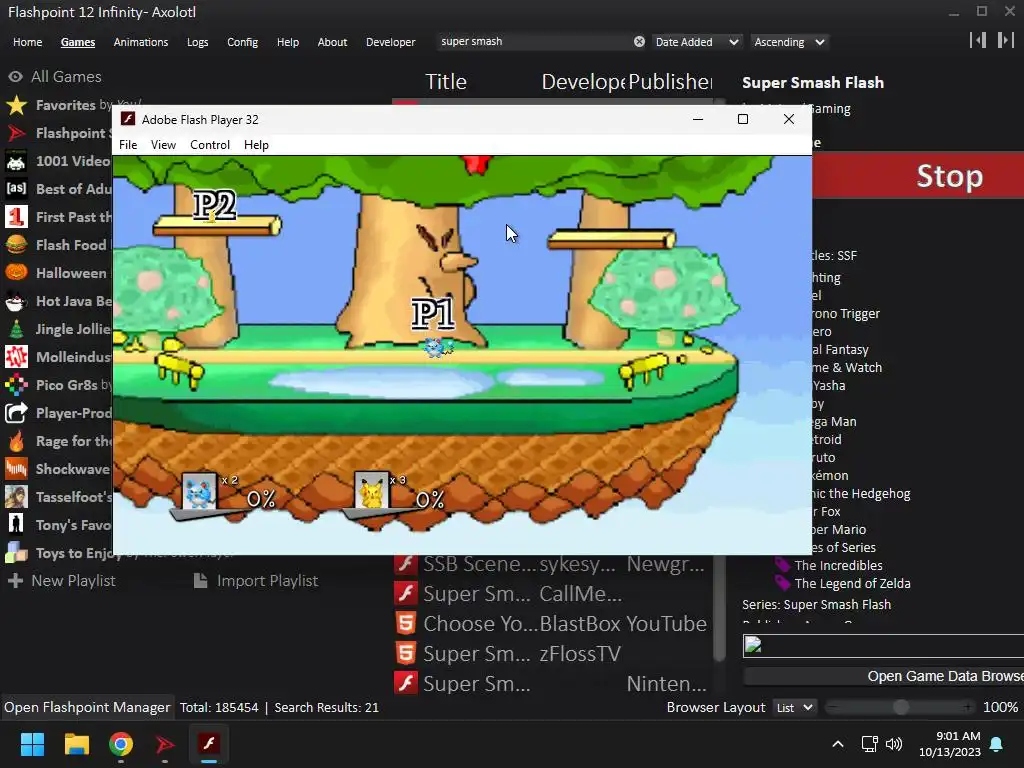Select All Games in the sidebar
The width and height of the screenshot is (1024, 768).
56,76
